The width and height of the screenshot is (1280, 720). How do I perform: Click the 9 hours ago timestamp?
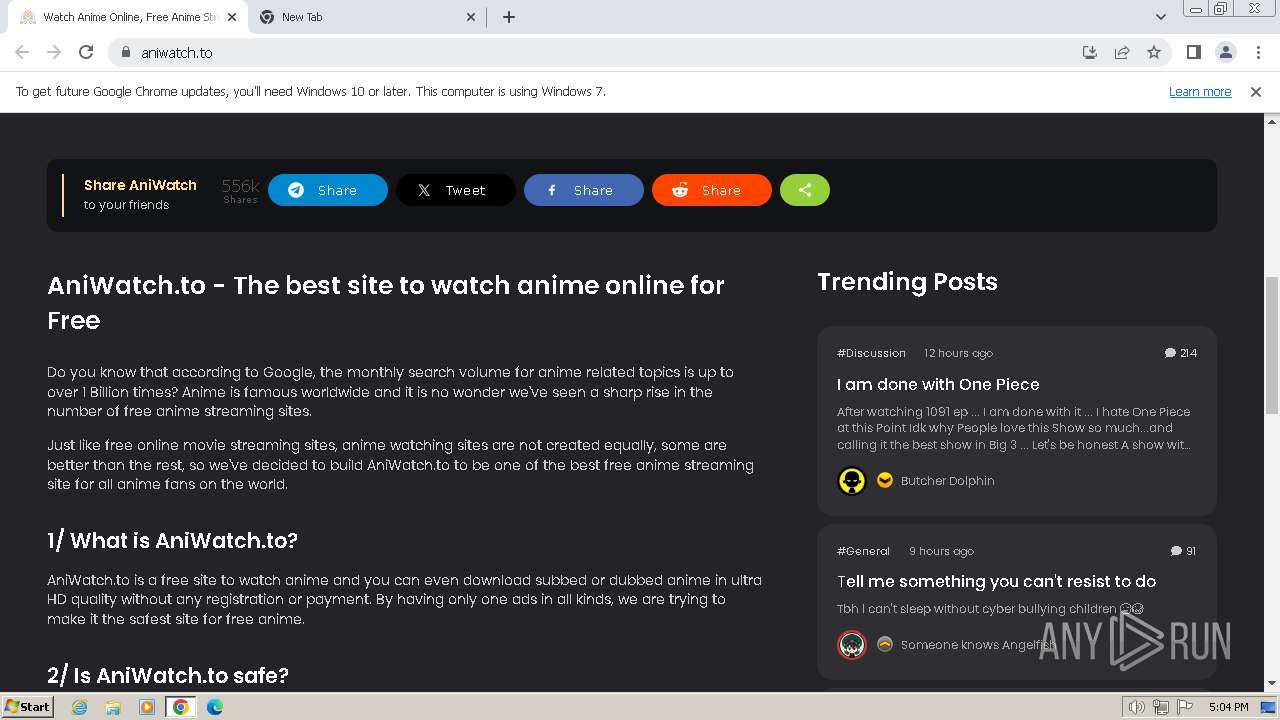pyautogui.click(x=941, y=551)
